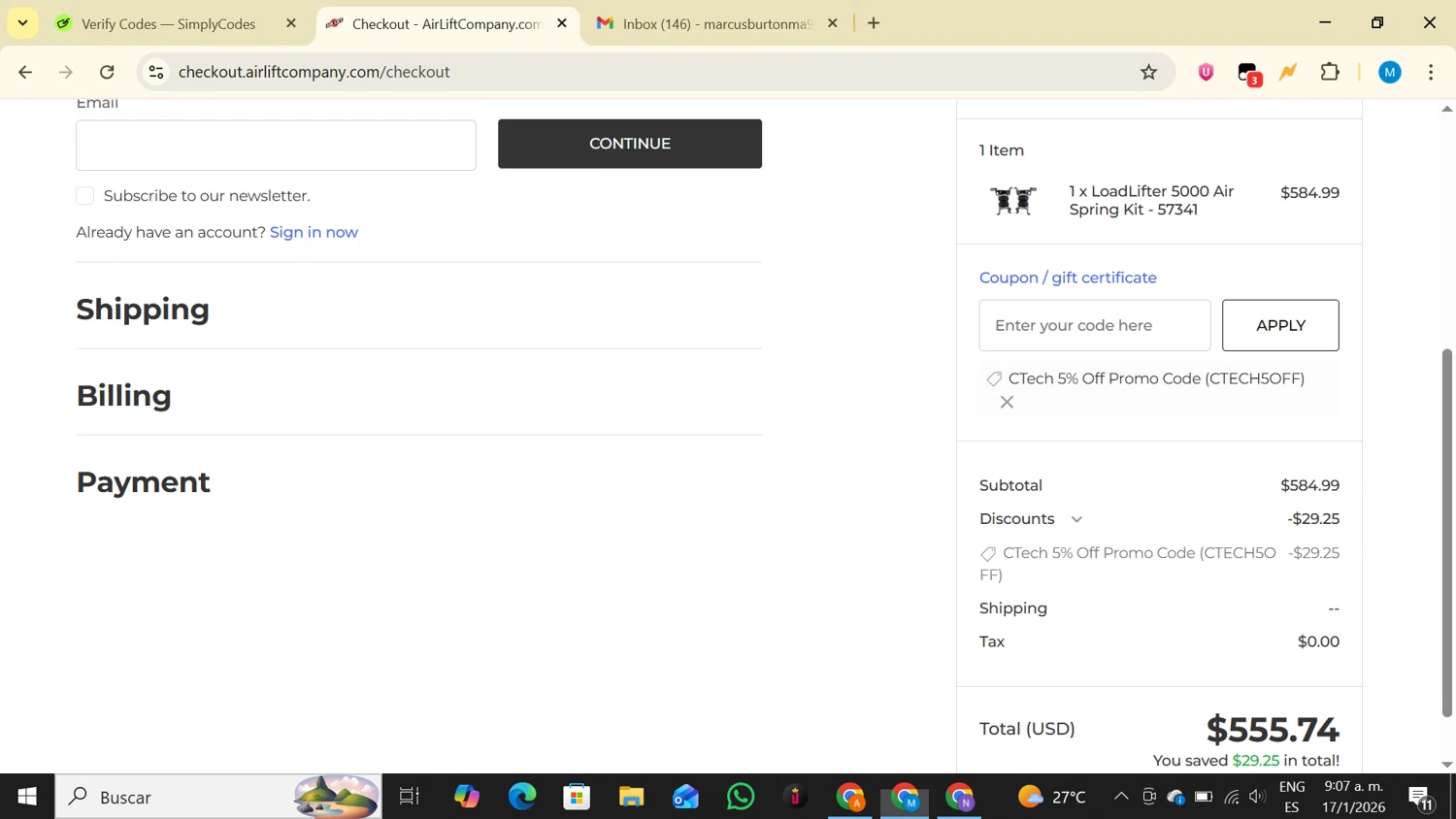Launch Copilot from the taskbar
The height and width of the screenshot is (819, 1456).
467,797
